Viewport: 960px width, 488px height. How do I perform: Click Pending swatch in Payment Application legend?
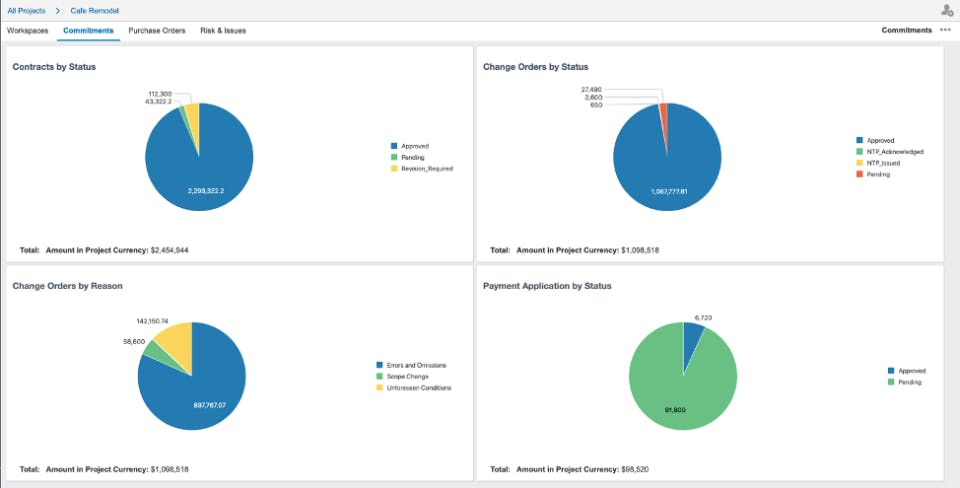coord(891,382)
